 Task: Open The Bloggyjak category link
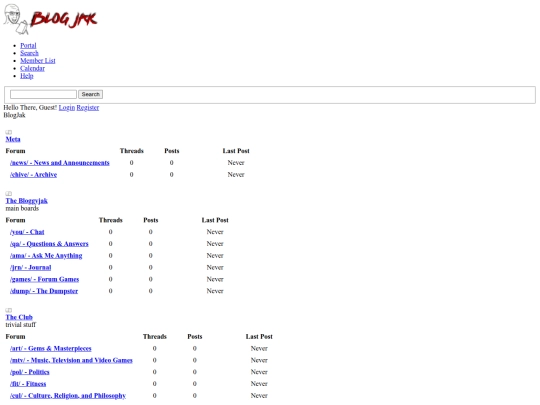click(27, 201)
